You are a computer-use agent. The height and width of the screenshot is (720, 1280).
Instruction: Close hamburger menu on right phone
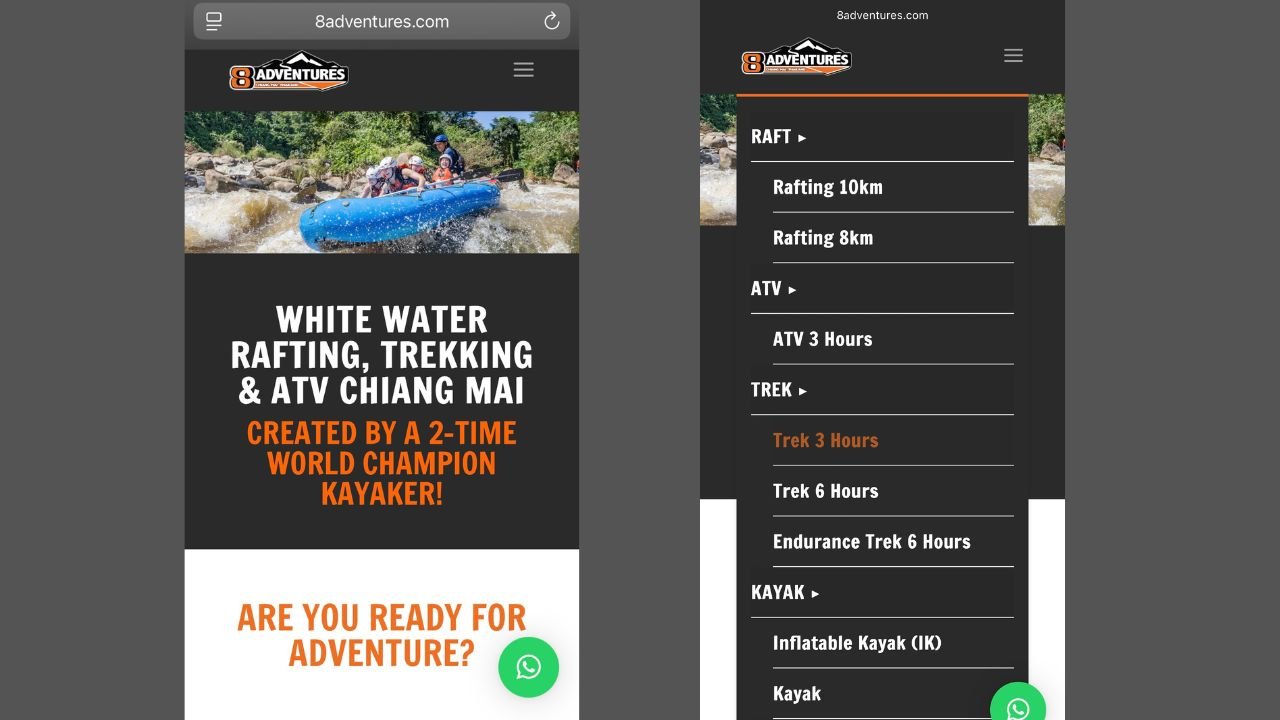point(1013,56)
